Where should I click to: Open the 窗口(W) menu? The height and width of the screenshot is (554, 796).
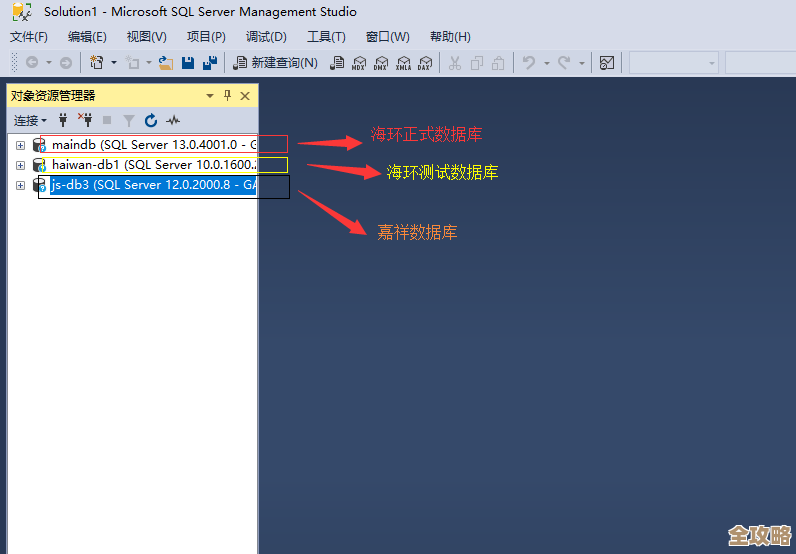point(387,37)
